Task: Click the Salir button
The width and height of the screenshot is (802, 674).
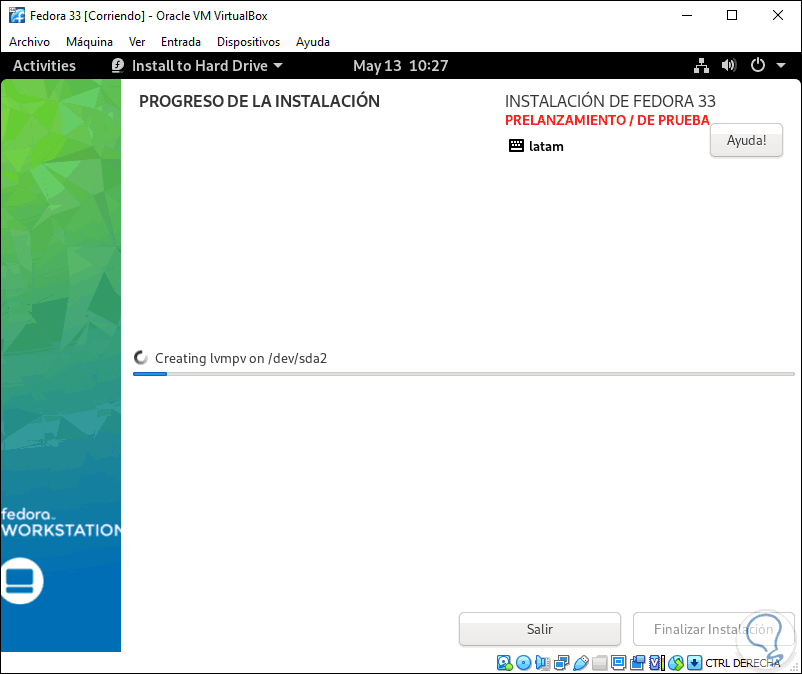Action: [x=540, y=629]
